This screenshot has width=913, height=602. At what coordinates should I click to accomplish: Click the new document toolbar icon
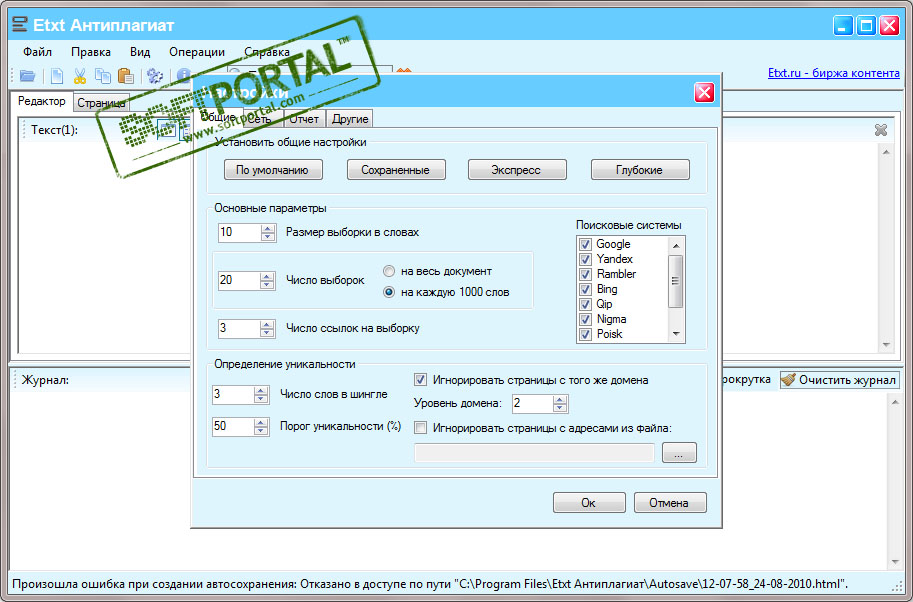(x=57, y=76)
